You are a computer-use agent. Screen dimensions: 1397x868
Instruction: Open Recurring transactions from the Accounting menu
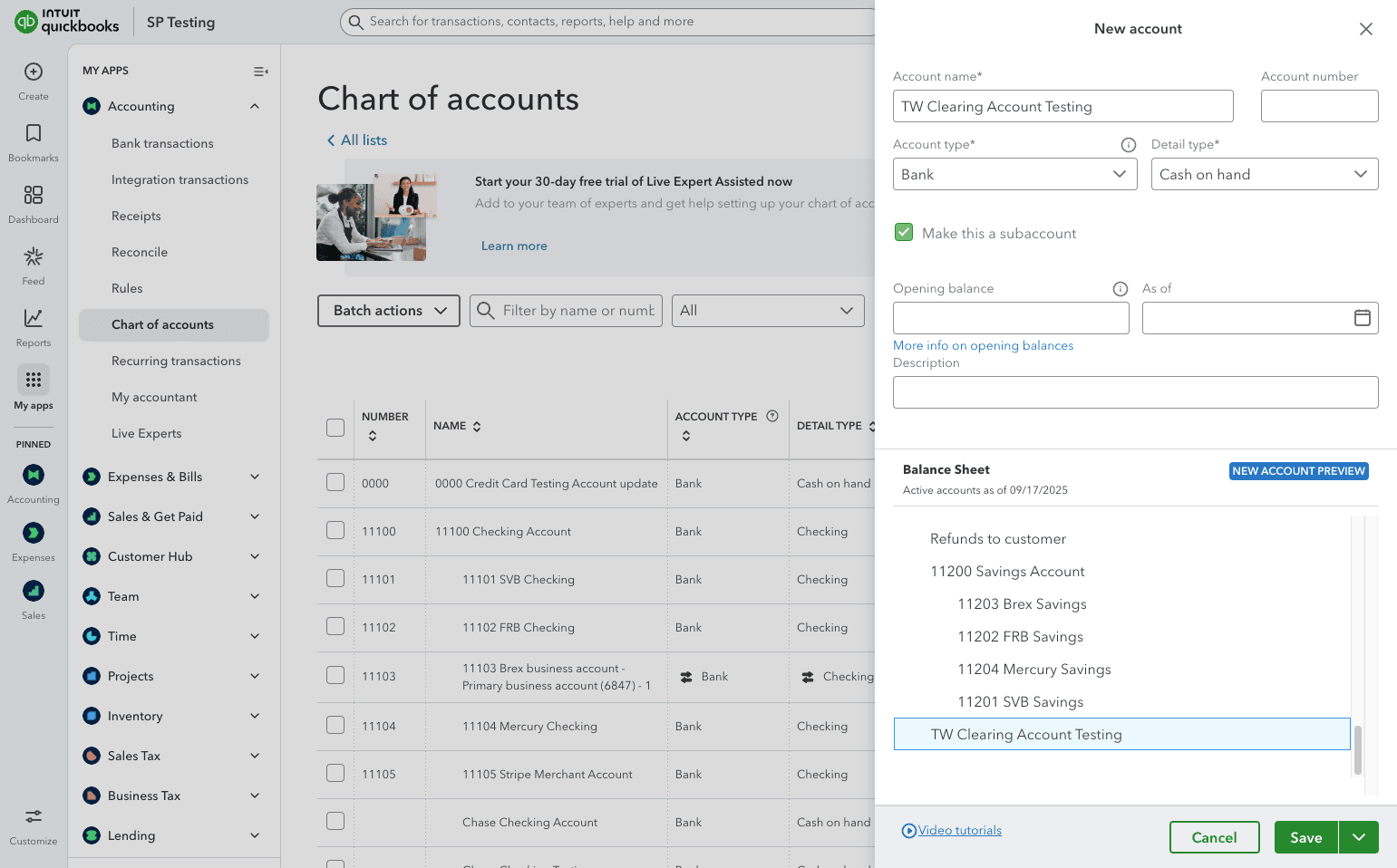pos(177,361)
